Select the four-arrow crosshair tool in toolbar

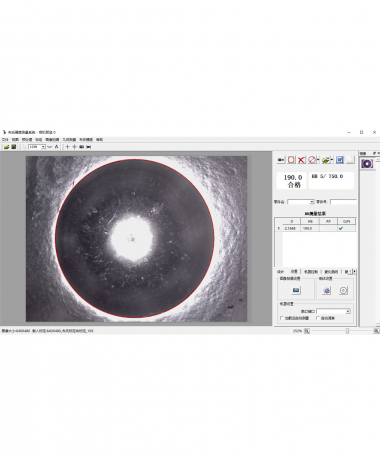[74, 147]
